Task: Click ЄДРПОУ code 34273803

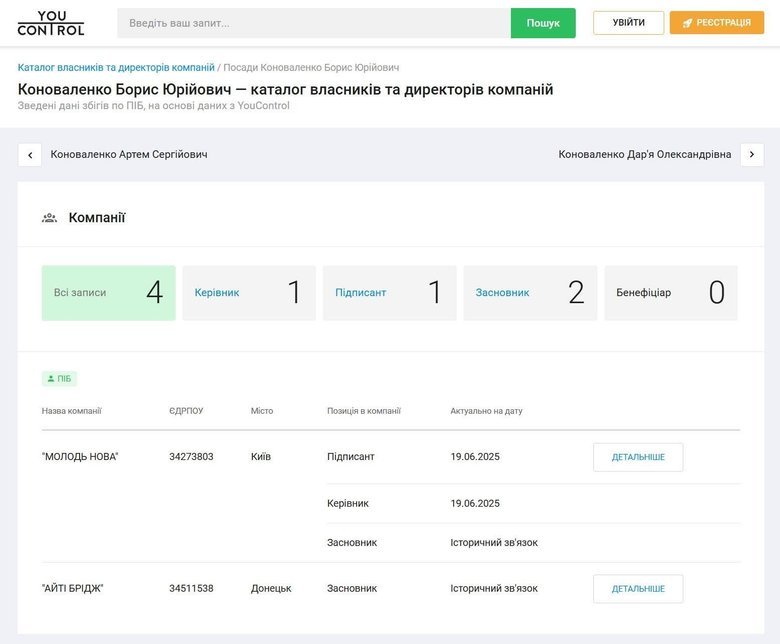Action: 191,457
